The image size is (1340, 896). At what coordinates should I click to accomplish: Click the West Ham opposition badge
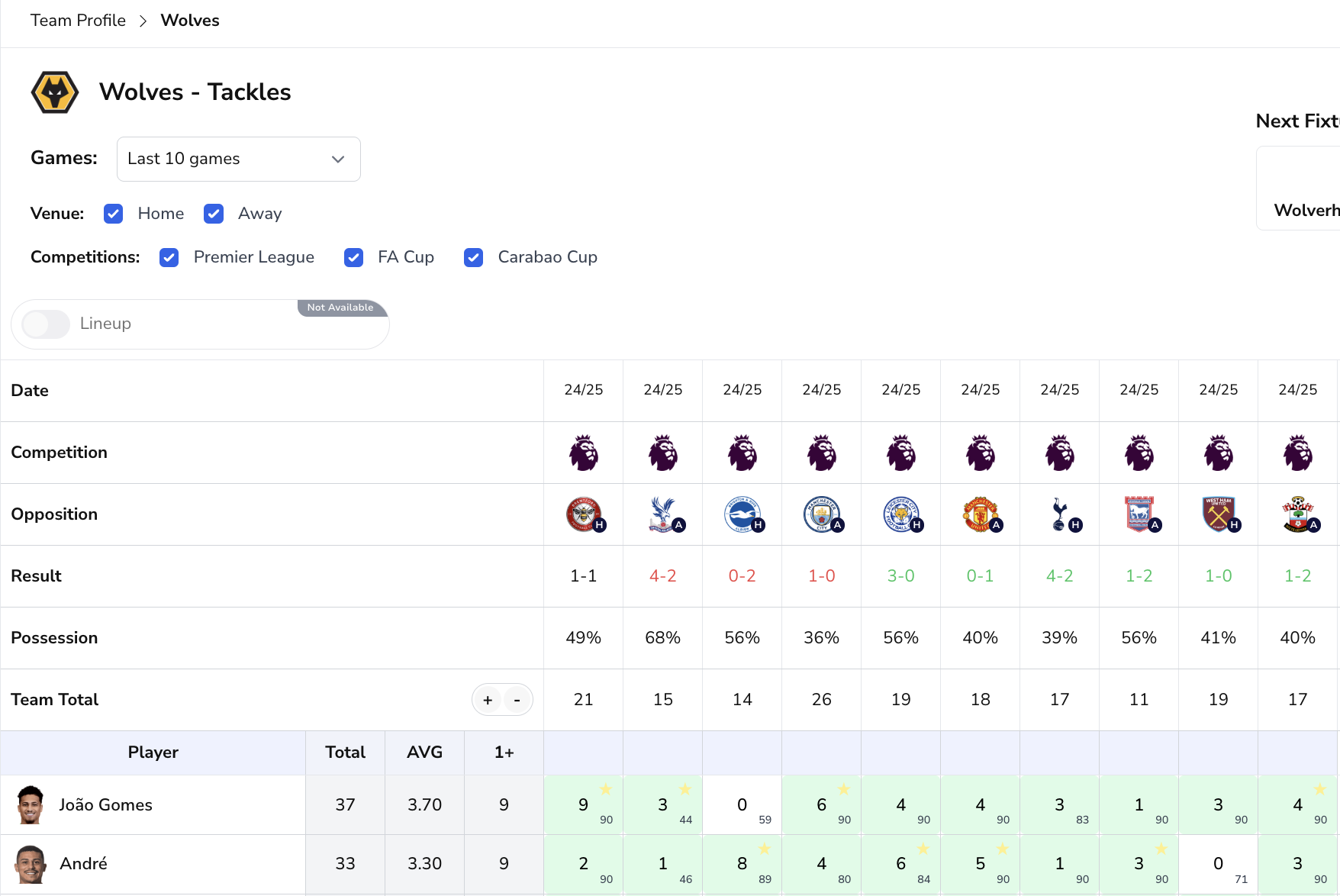(x=1219, y=514)
